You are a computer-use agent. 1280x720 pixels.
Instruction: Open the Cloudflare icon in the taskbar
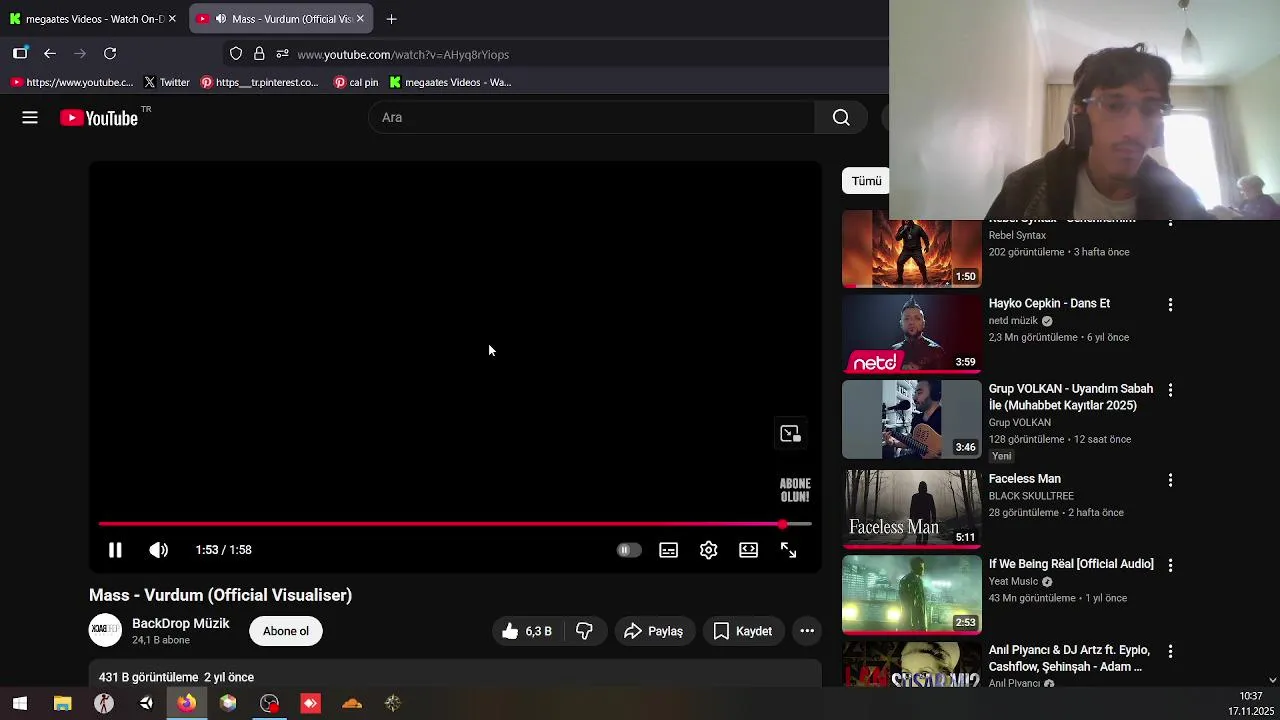[x=351, y=704]
